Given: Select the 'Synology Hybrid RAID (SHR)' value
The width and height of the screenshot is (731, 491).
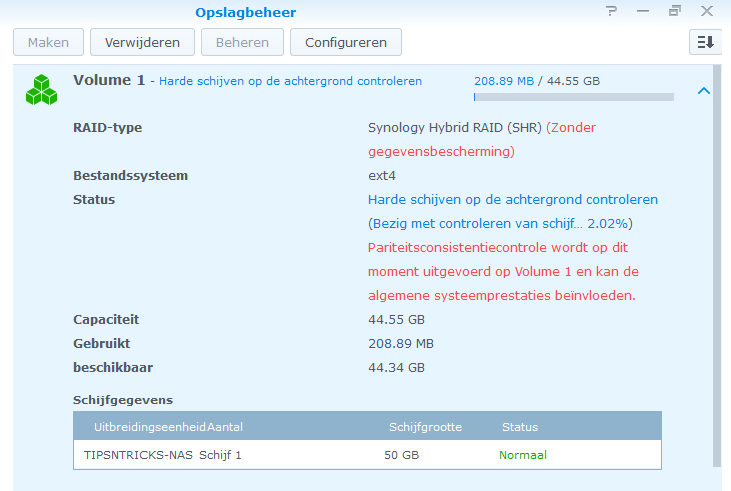Looking at the screenshot, I should pyautogui.click(x=455, y=128).
